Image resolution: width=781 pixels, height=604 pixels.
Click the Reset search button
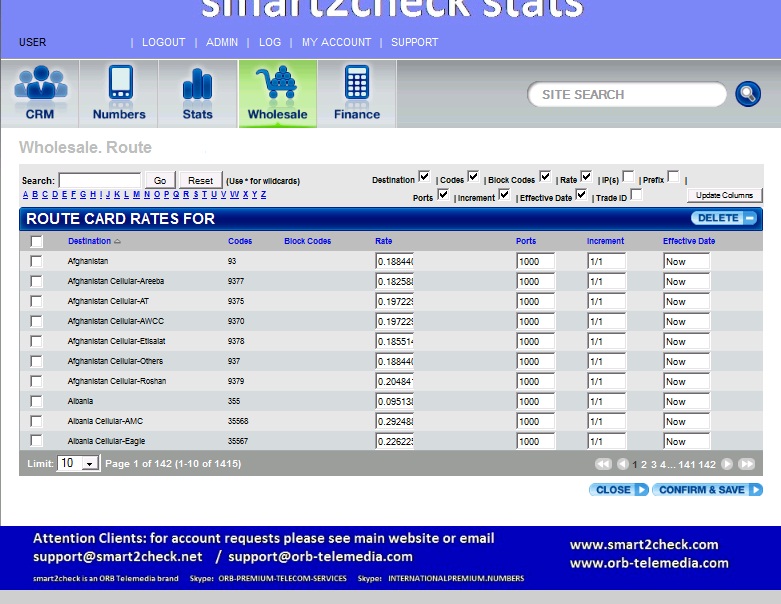(200, 180)
